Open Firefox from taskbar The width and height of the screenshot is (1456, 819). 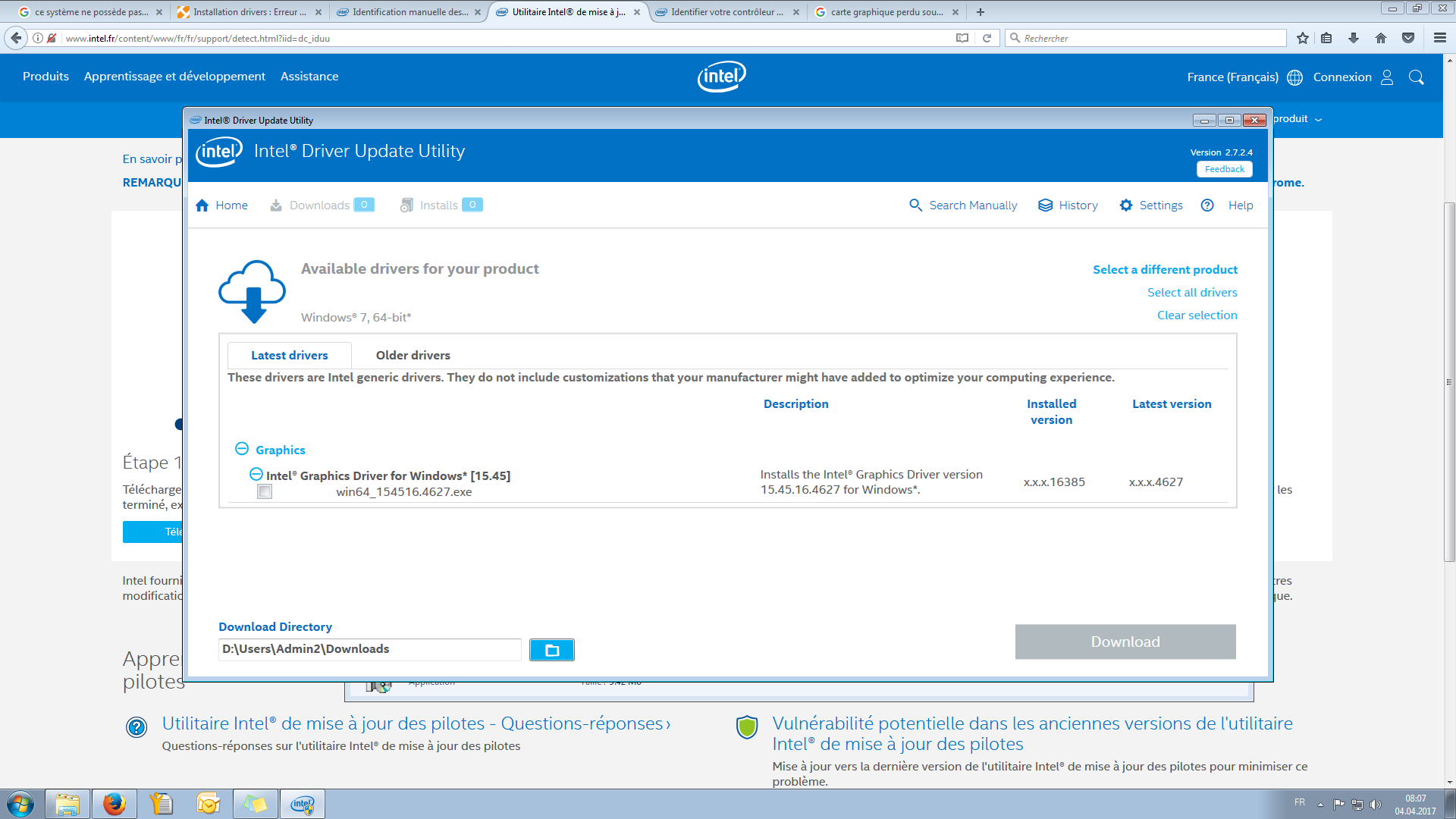pyautogui.click(x=115, y=804)
